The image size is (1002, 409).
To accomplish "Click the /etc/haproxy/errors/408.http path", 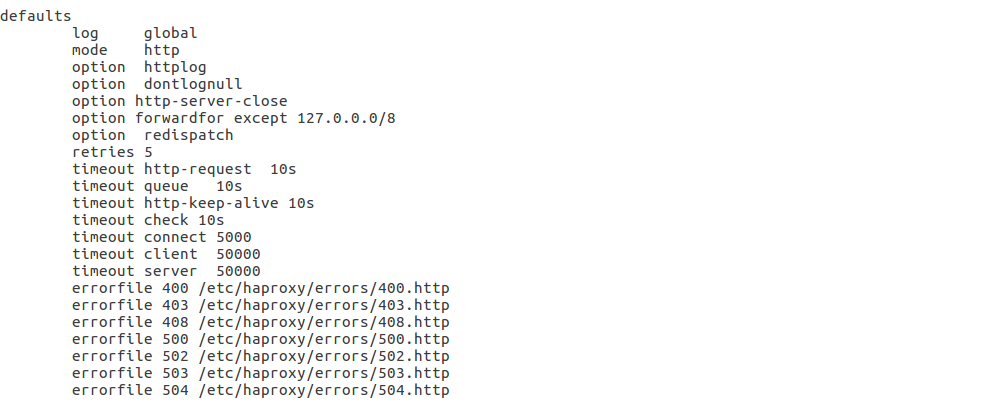I will pyautogui.click(x=323, y=322).
